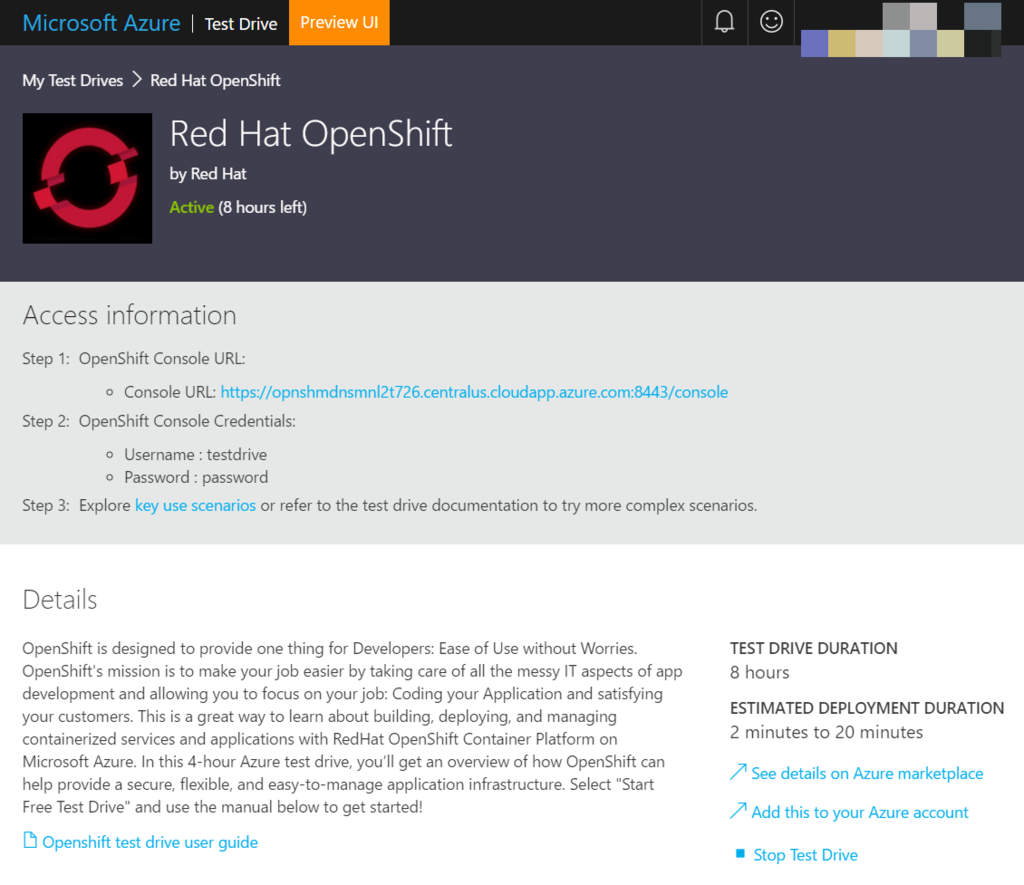Click the arrow icon beside Add this to your Azure account

coord(738,811)
